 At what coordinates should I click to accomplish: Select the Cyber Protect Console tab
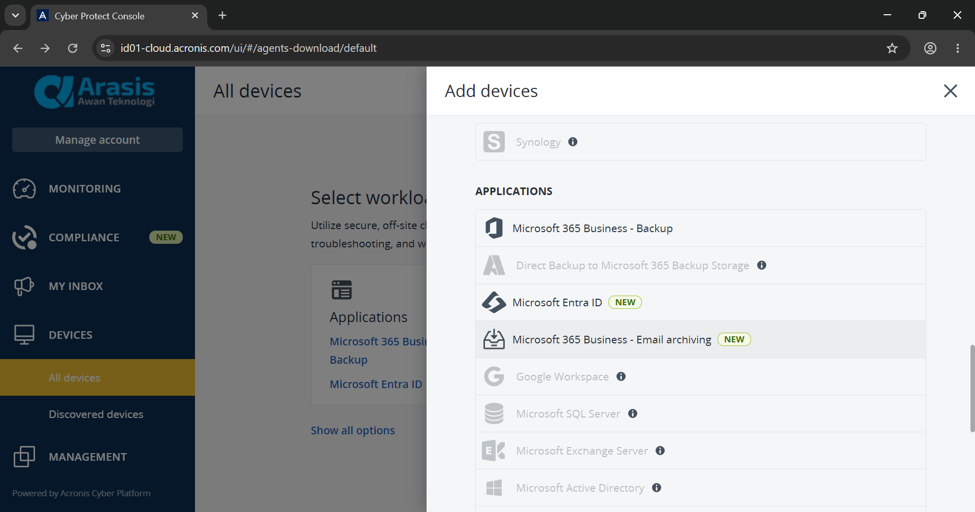118,16
